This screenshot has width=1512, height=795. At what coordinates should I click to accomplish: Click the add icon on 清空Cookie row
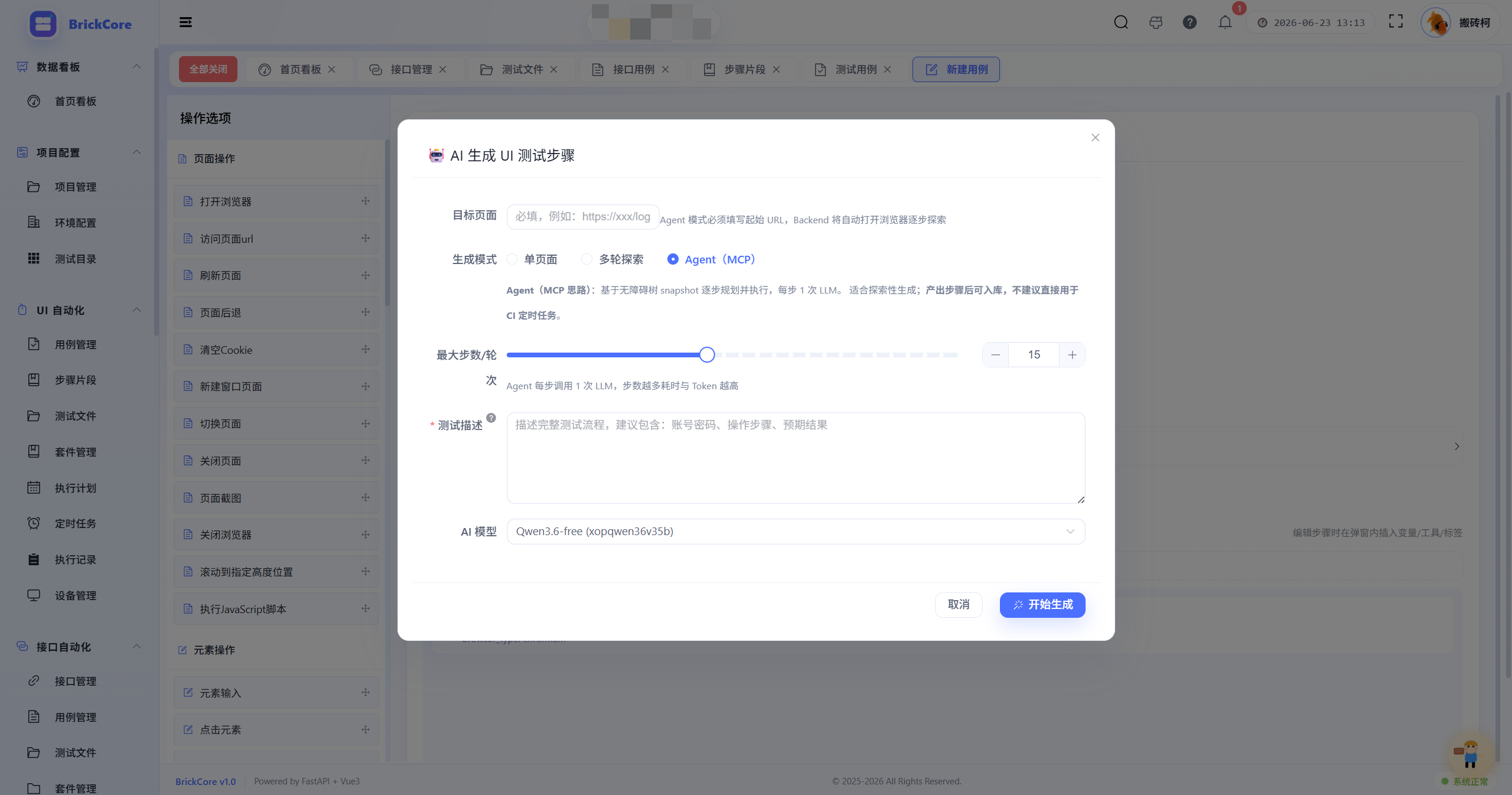[366, 349]
